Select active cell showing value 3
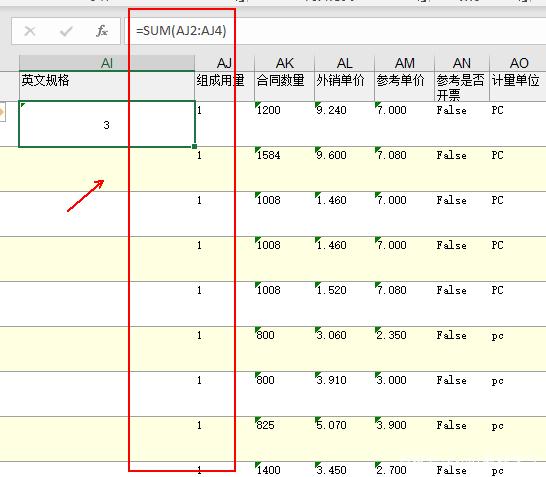 tap(107, 124)
